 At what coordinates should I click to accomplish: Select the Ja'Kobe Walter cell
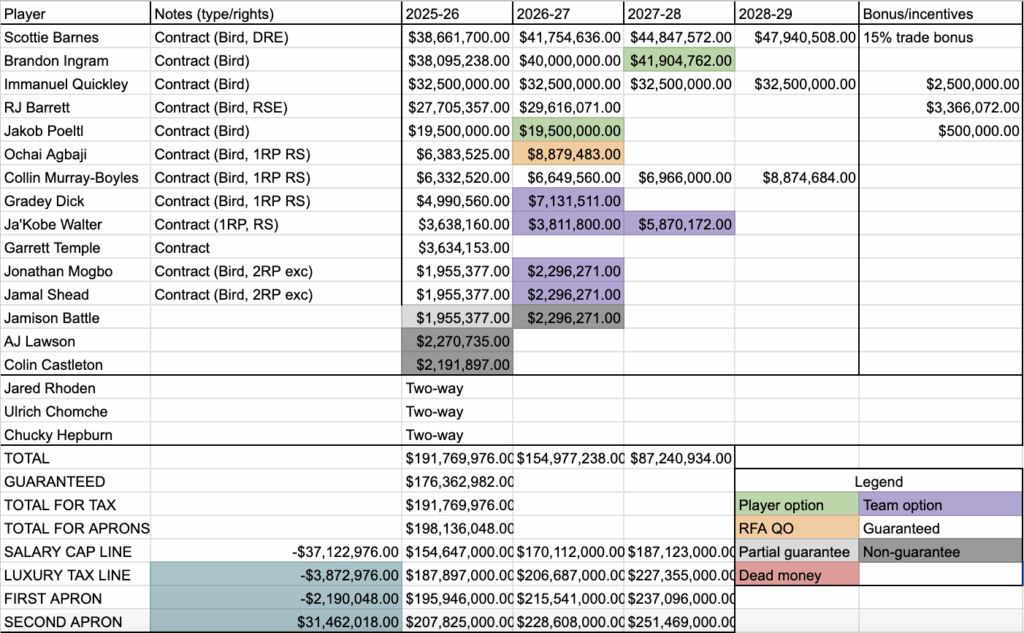point(75,225)
